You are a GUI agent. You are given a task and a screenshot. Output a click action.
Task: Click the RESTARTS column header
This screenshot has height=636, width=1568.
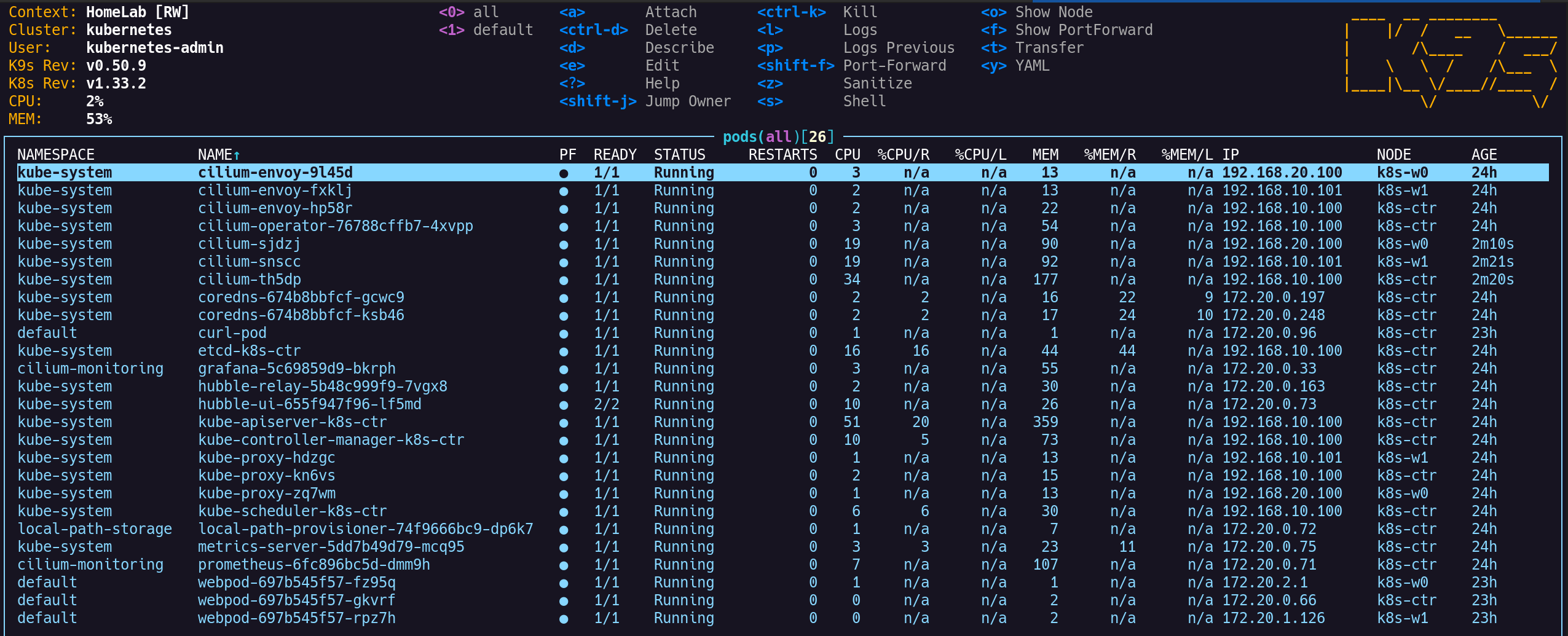click(x=782, y=155)
